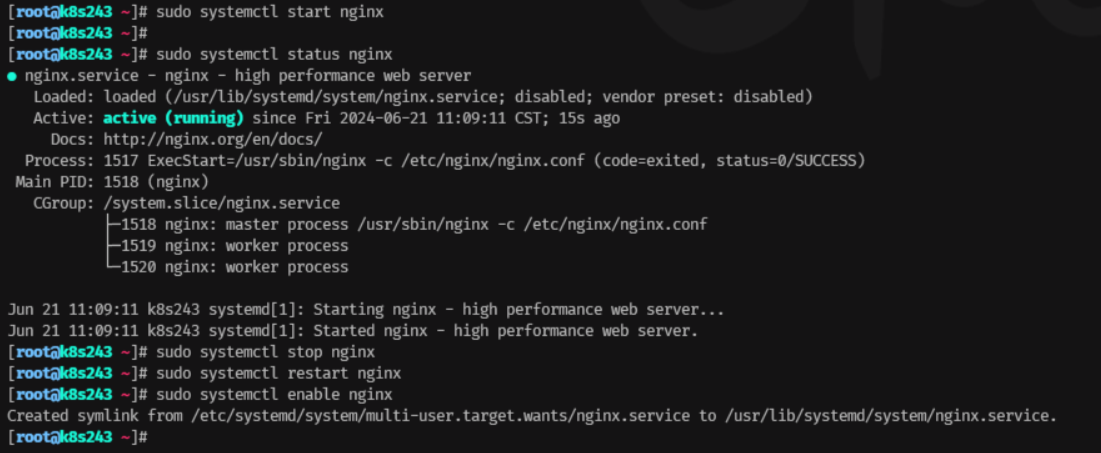Image resolution: width=1101 pixels, height=453 pixels.
Task: Select the 1518 master process tree line
Action: [x=405, y=225]
